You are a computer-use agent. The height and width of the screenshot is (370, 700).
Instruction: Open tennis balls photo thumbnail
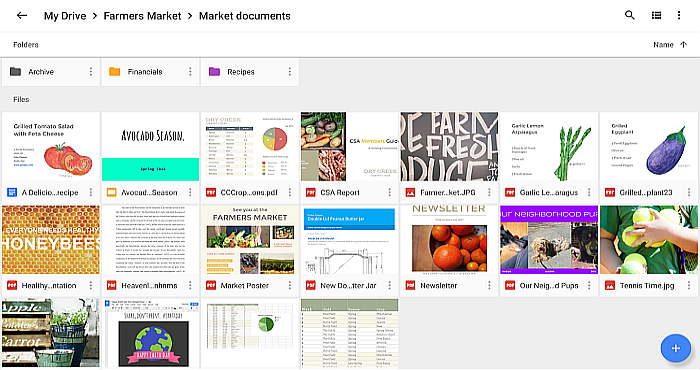(x=649, y=240)
